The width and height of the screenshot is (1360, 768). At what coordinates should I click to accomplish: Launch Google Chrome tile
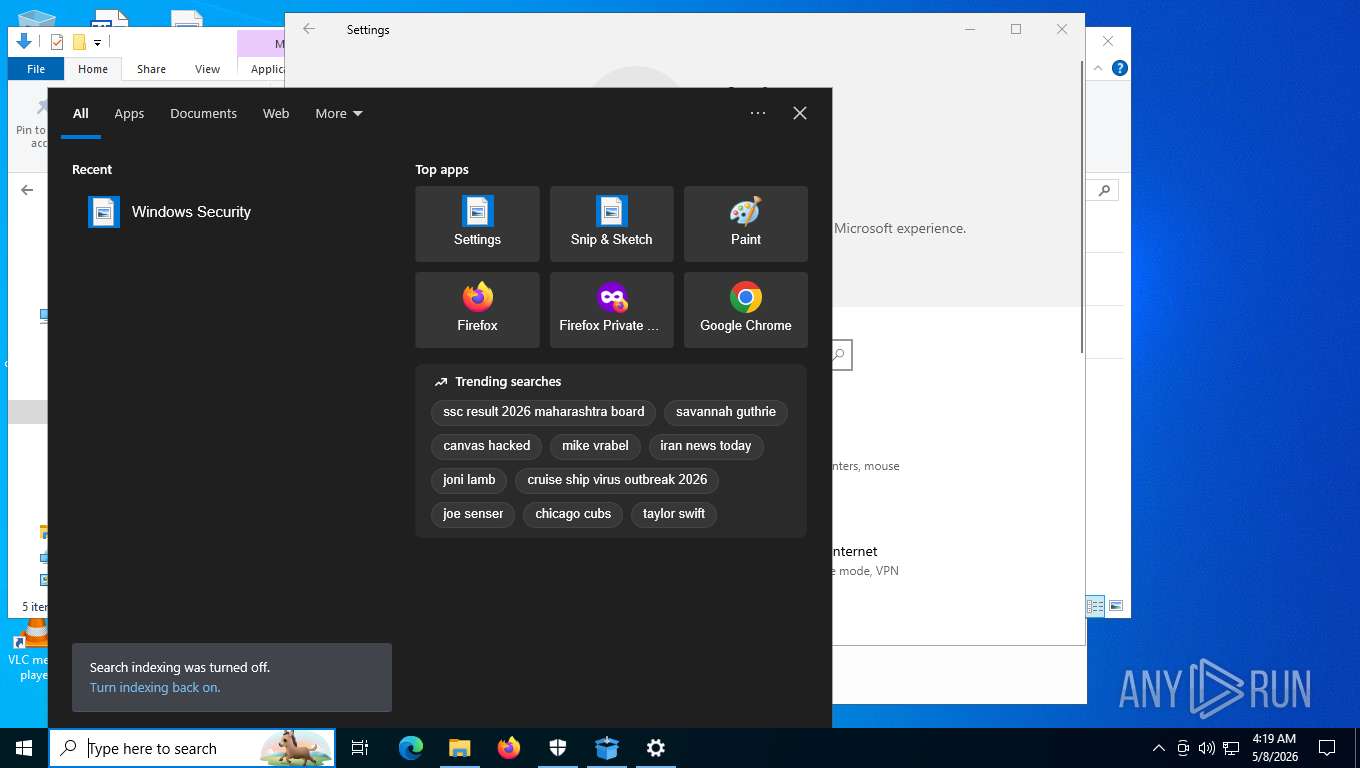(745, 310)
